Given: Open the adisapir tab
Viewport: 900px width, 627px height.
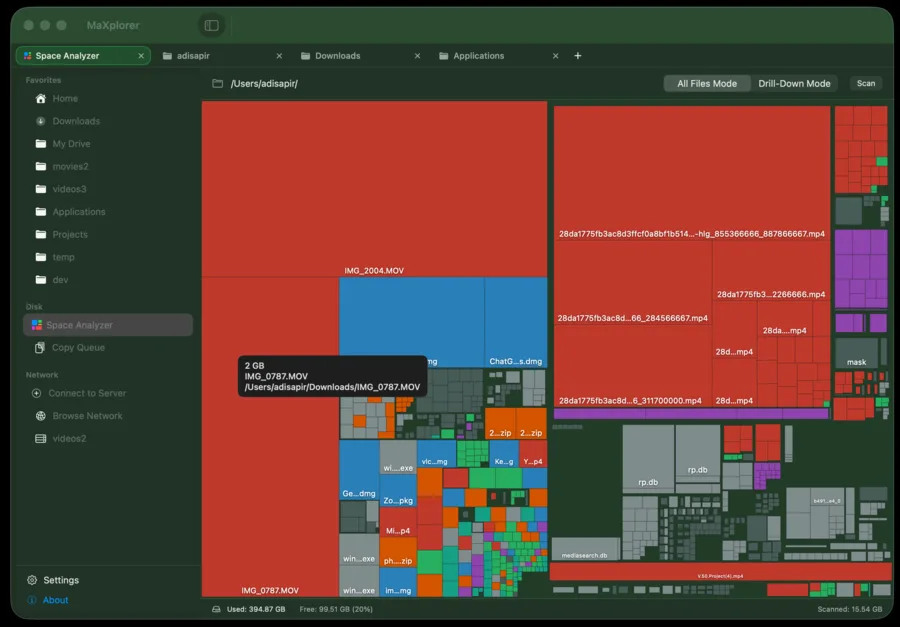Looking at the screenshot, I should pyautogui.click(x=221, y=56).
